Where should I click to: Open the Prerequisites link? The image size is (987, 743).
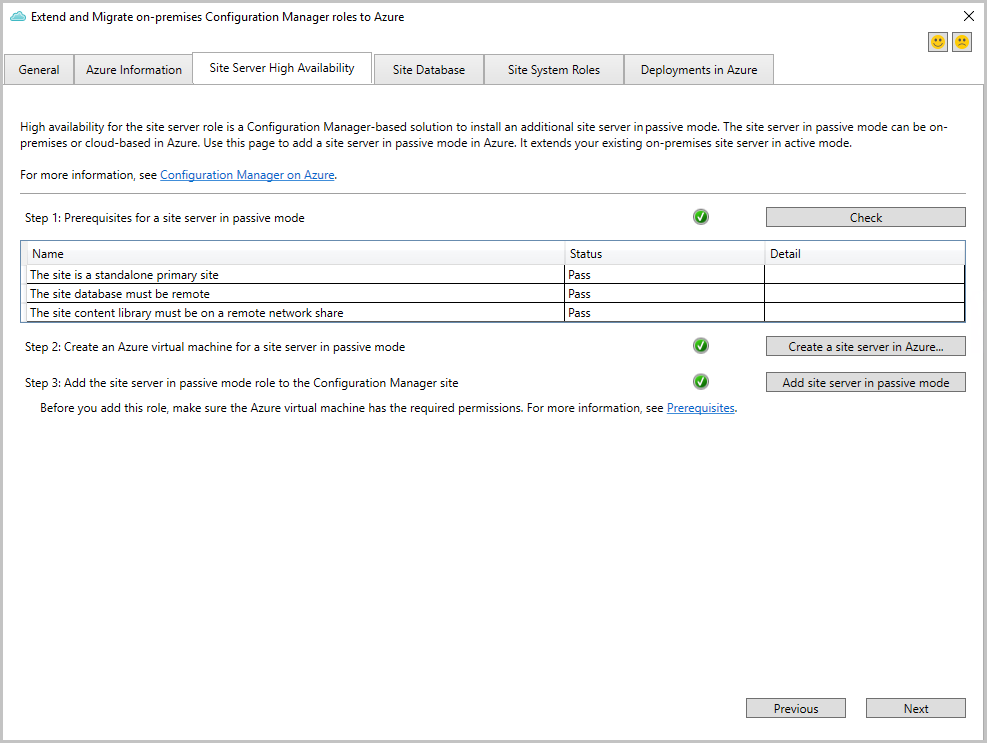[701, 408]
